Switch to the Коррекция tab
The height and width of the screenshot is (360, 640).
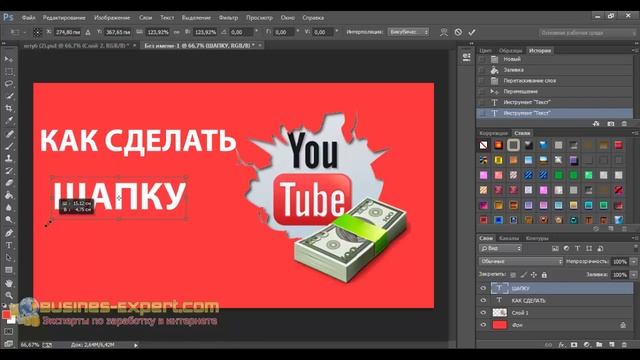click(493, 133)
